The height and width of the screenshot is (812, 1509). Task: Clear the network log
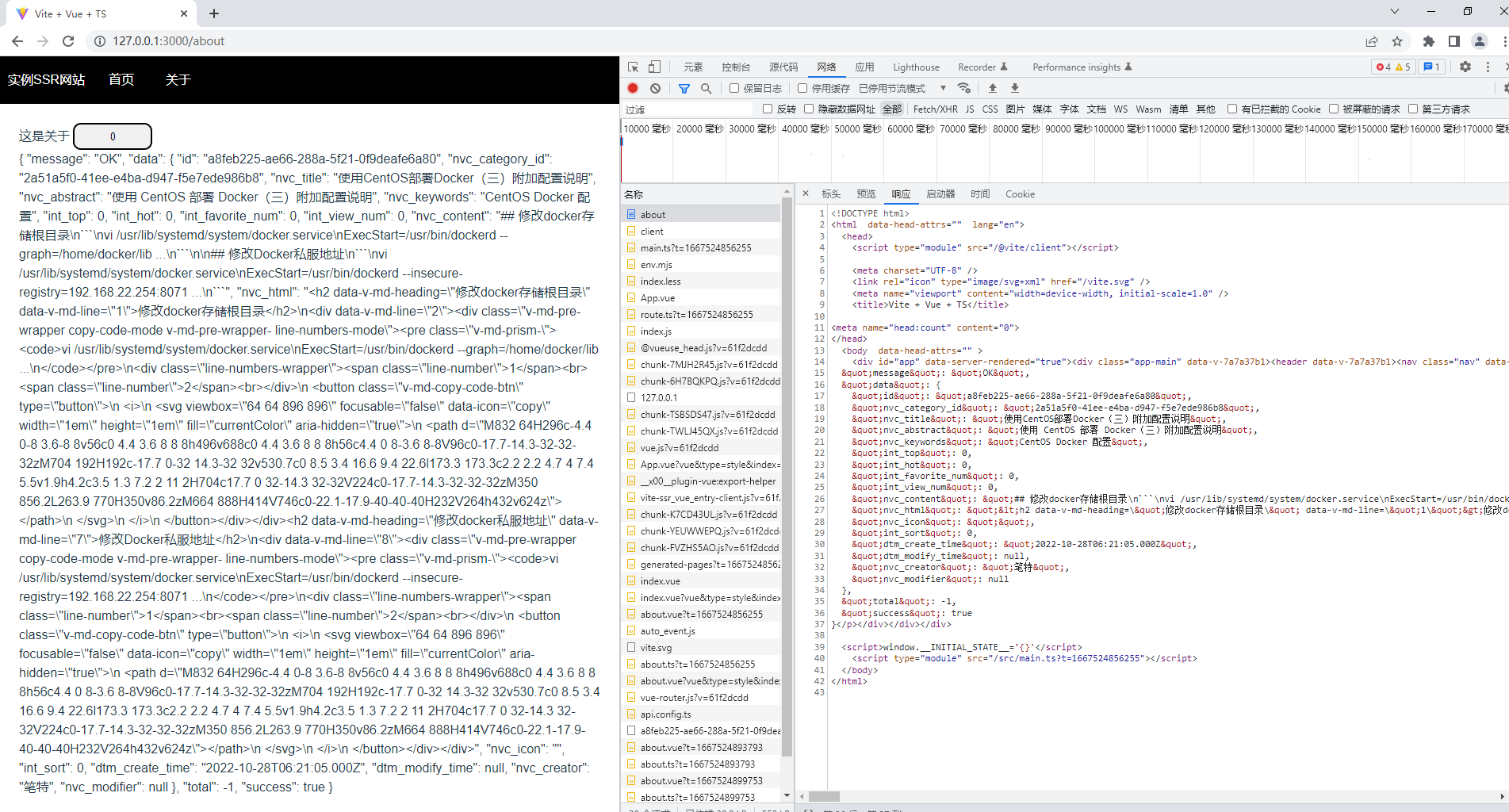tap(655, 88)
